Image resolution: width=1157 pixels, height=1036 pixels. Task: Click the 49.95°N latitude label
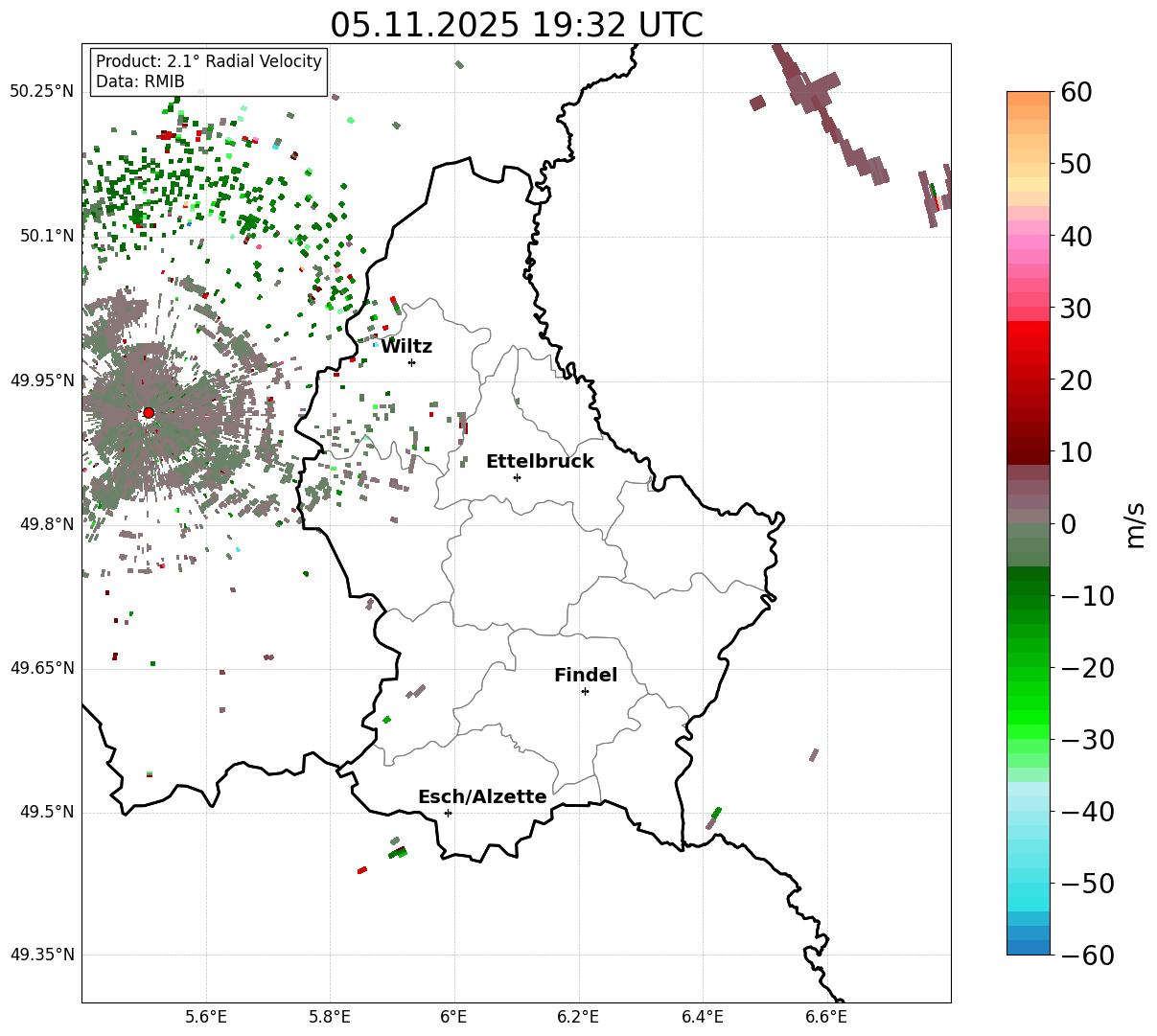tap(42, 380)
